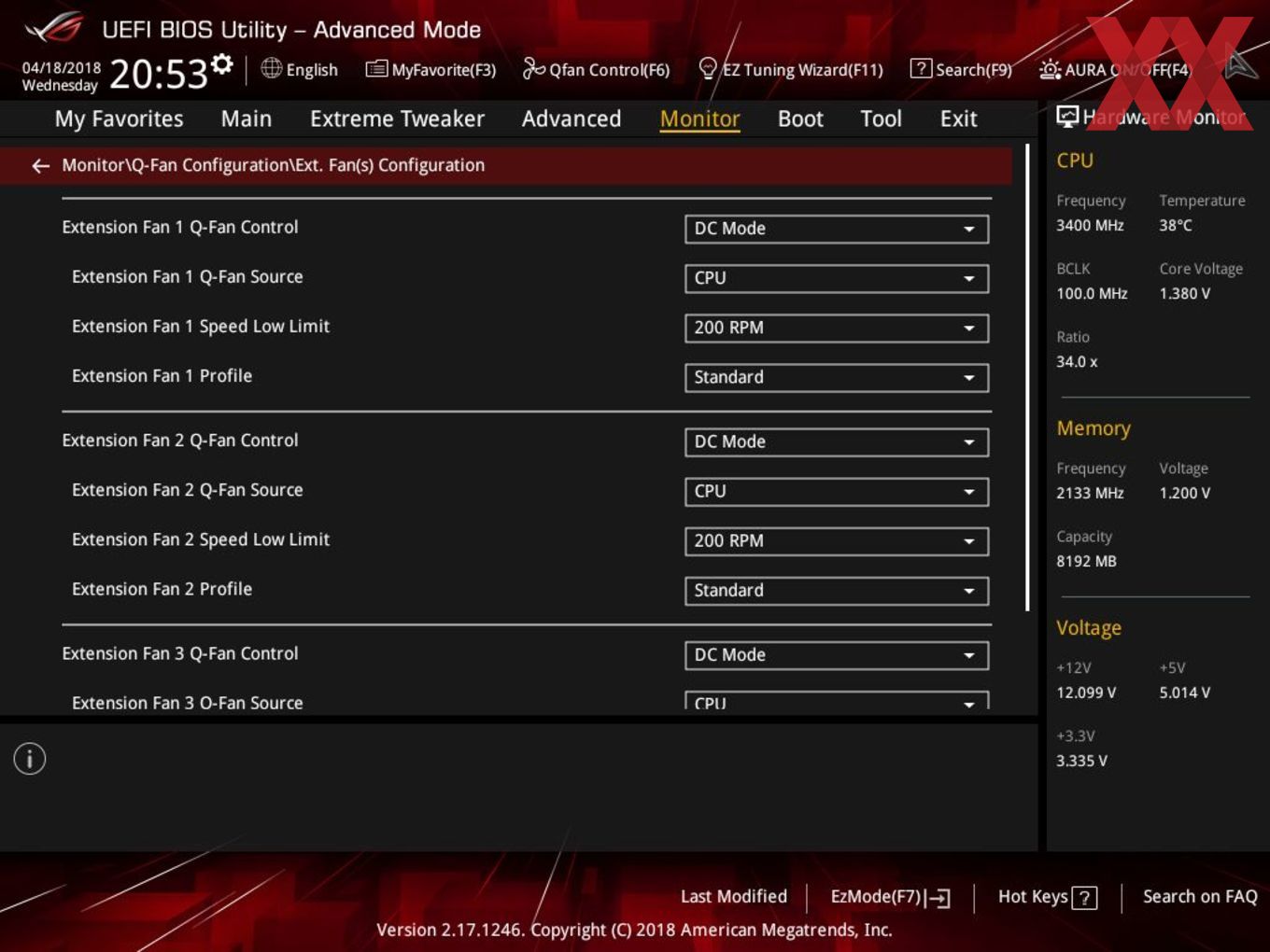
Task: Select the Monitor tab
Action: (x=699, y=119)
